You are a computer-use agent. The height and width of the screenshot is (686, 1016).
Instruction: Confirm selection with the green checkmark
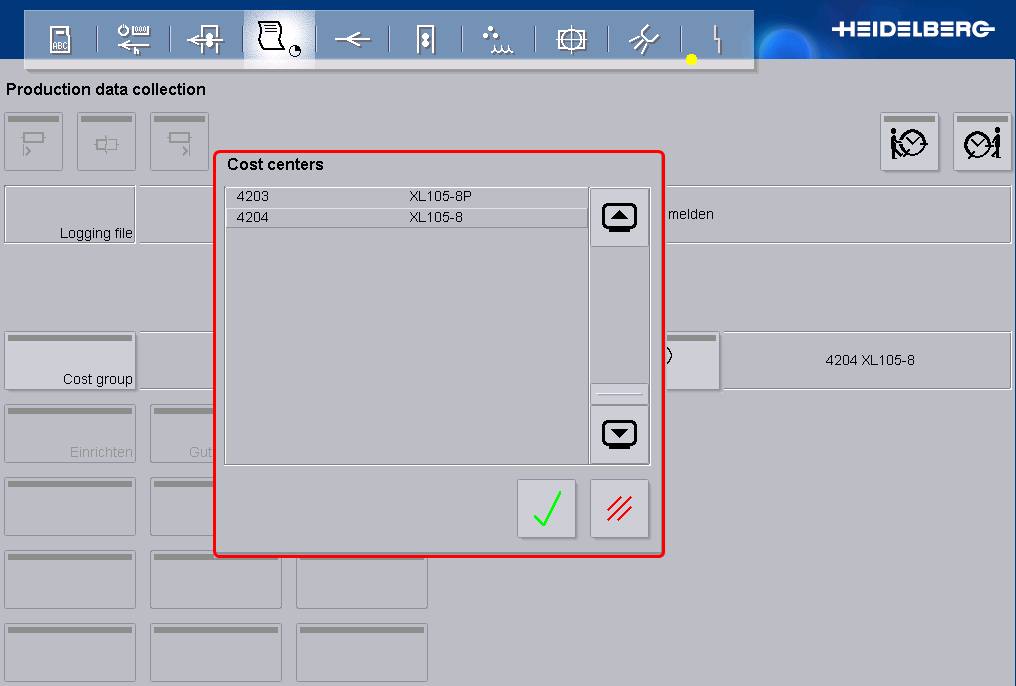point(546,509)
